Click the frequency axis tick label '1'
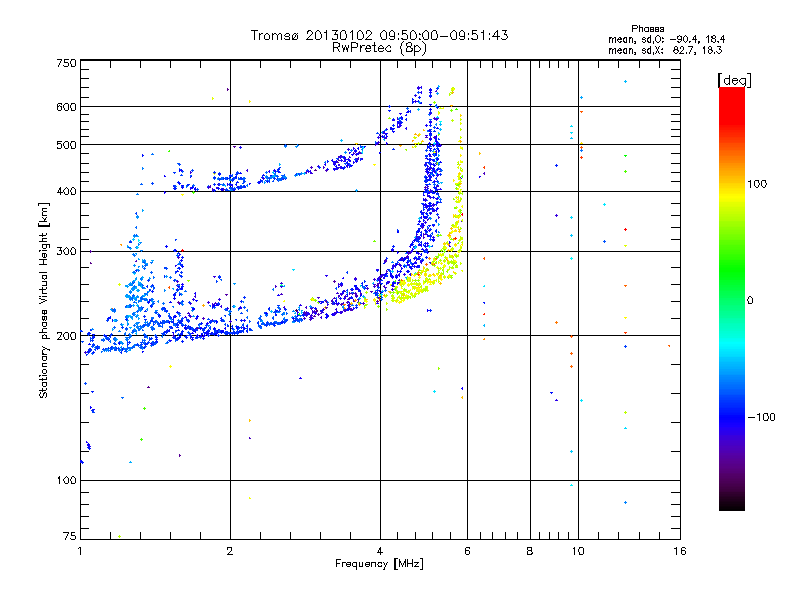Screen dimensions: 800x600 [x=80, y=551]
